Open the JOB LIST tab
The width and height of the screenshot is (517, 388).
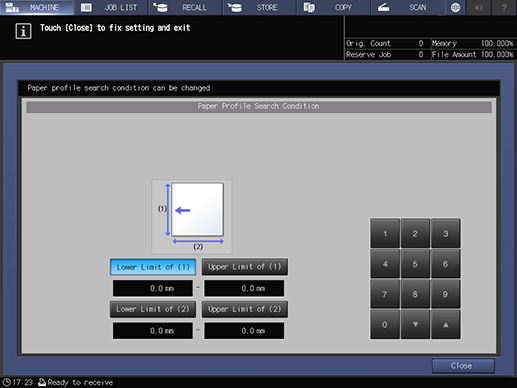pos(111,7)
